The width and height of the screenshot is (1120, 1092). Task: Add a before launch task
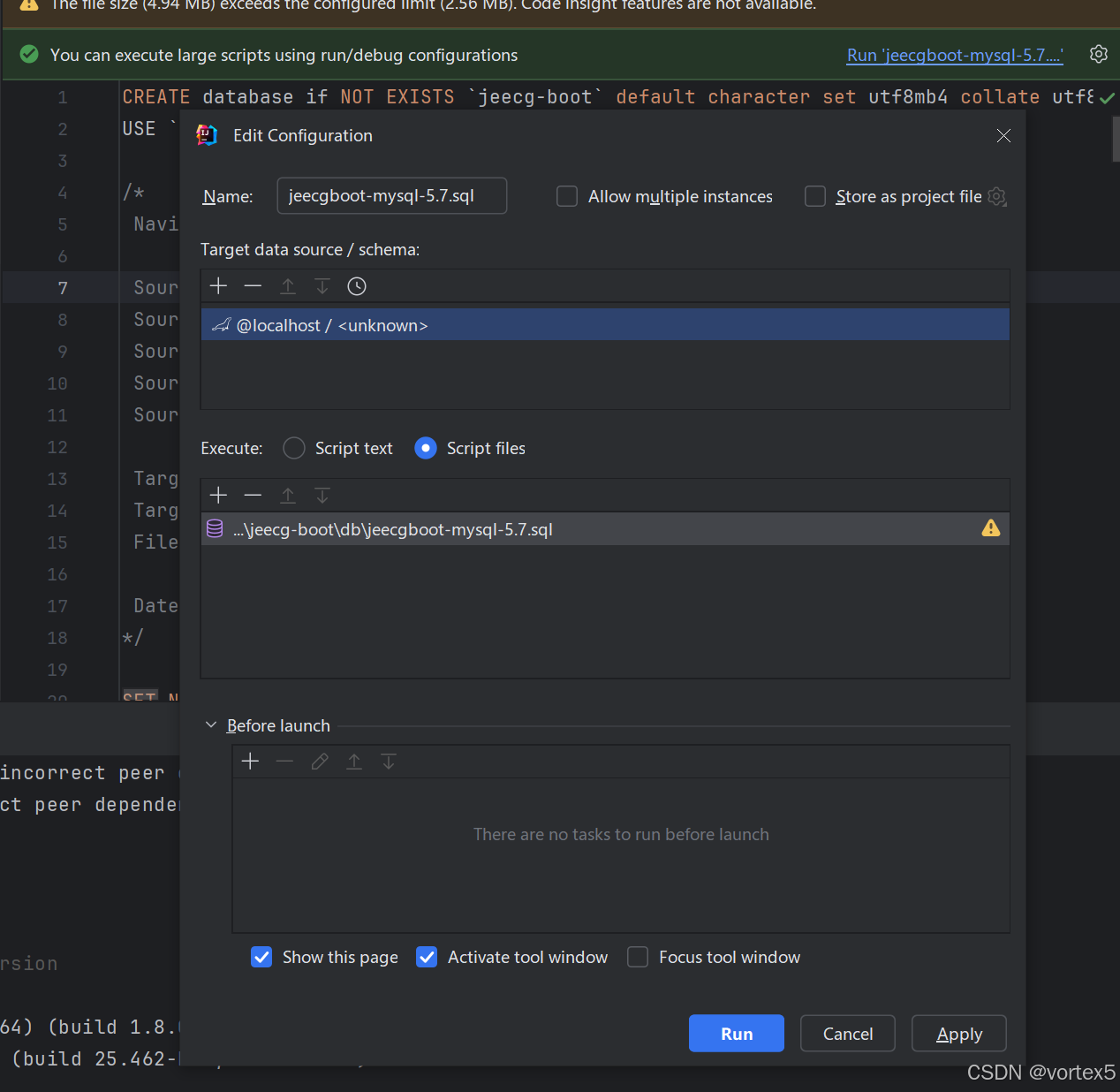(250, 762)
